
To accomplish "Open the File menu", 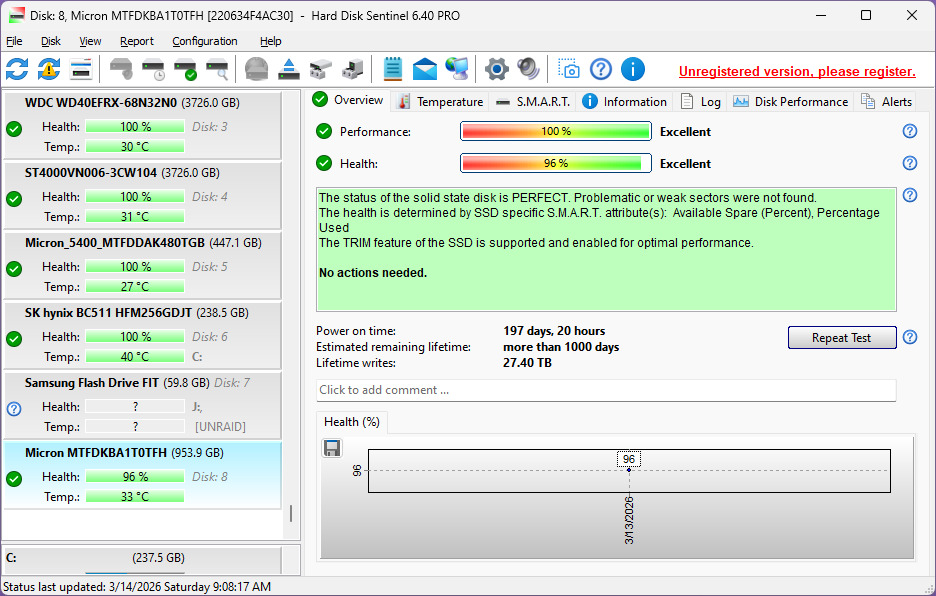I will tap(14, 41).
